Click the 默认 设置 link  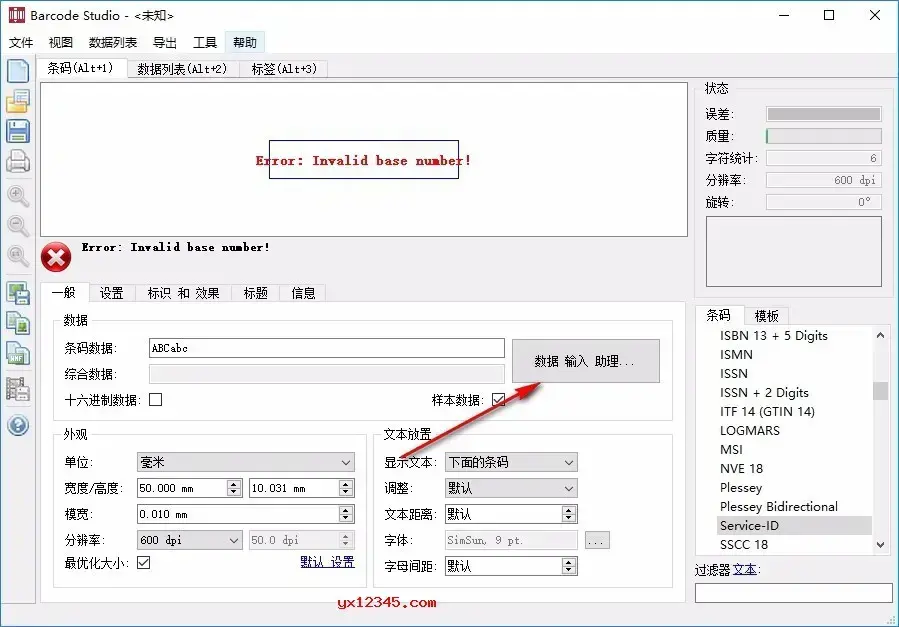tap(327, 562)
